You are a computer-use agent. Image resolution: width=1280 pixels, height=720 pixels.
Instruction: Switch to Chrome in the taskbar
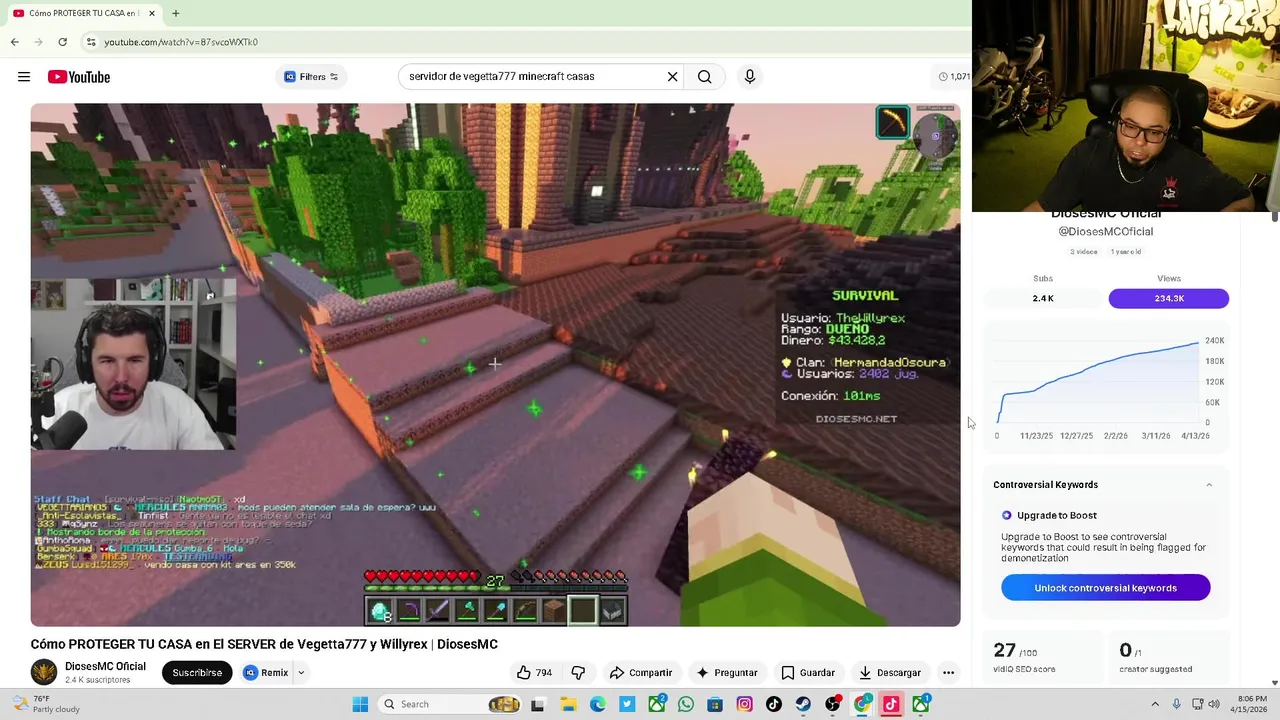coord(862,704)
